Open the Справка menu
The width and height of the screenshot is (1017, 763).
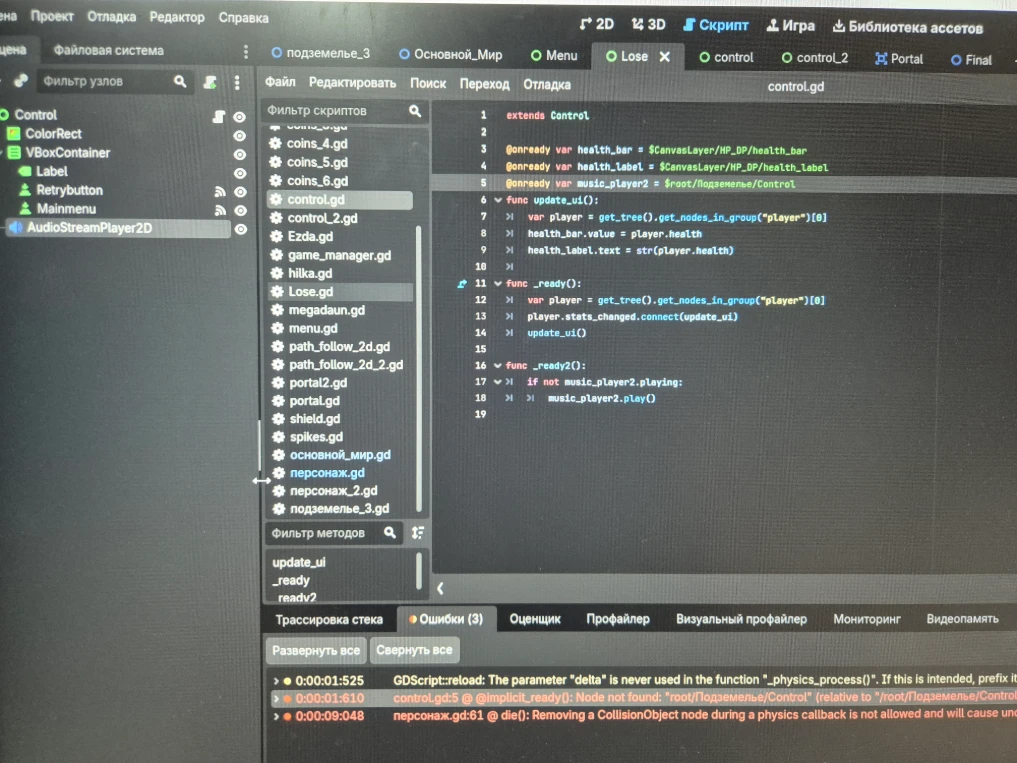coord(243,18)
